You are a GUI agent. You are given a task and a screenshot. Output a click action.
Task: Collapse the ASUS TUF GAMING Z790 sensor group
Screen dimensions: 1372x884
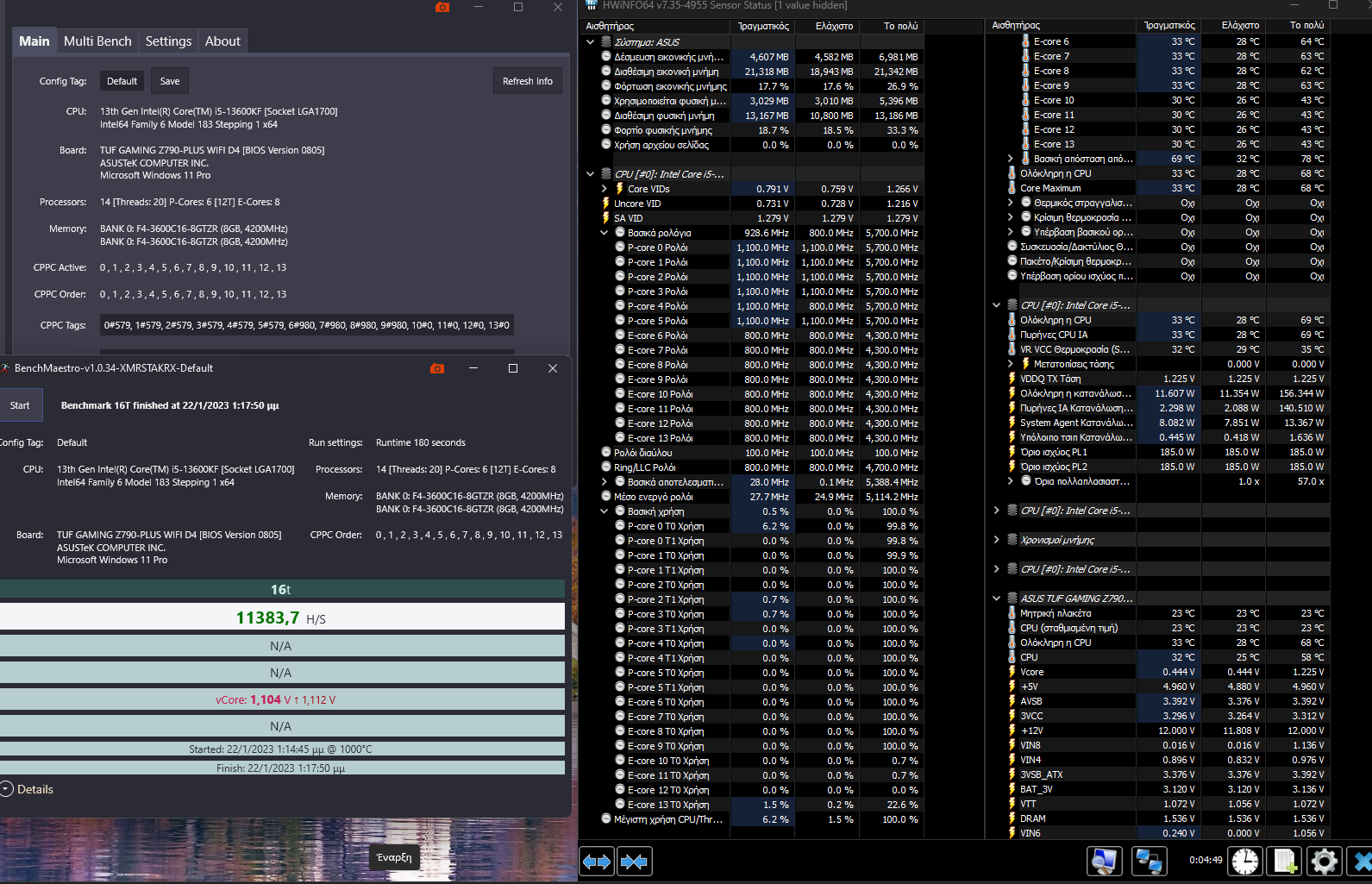[x=996, y=599]
